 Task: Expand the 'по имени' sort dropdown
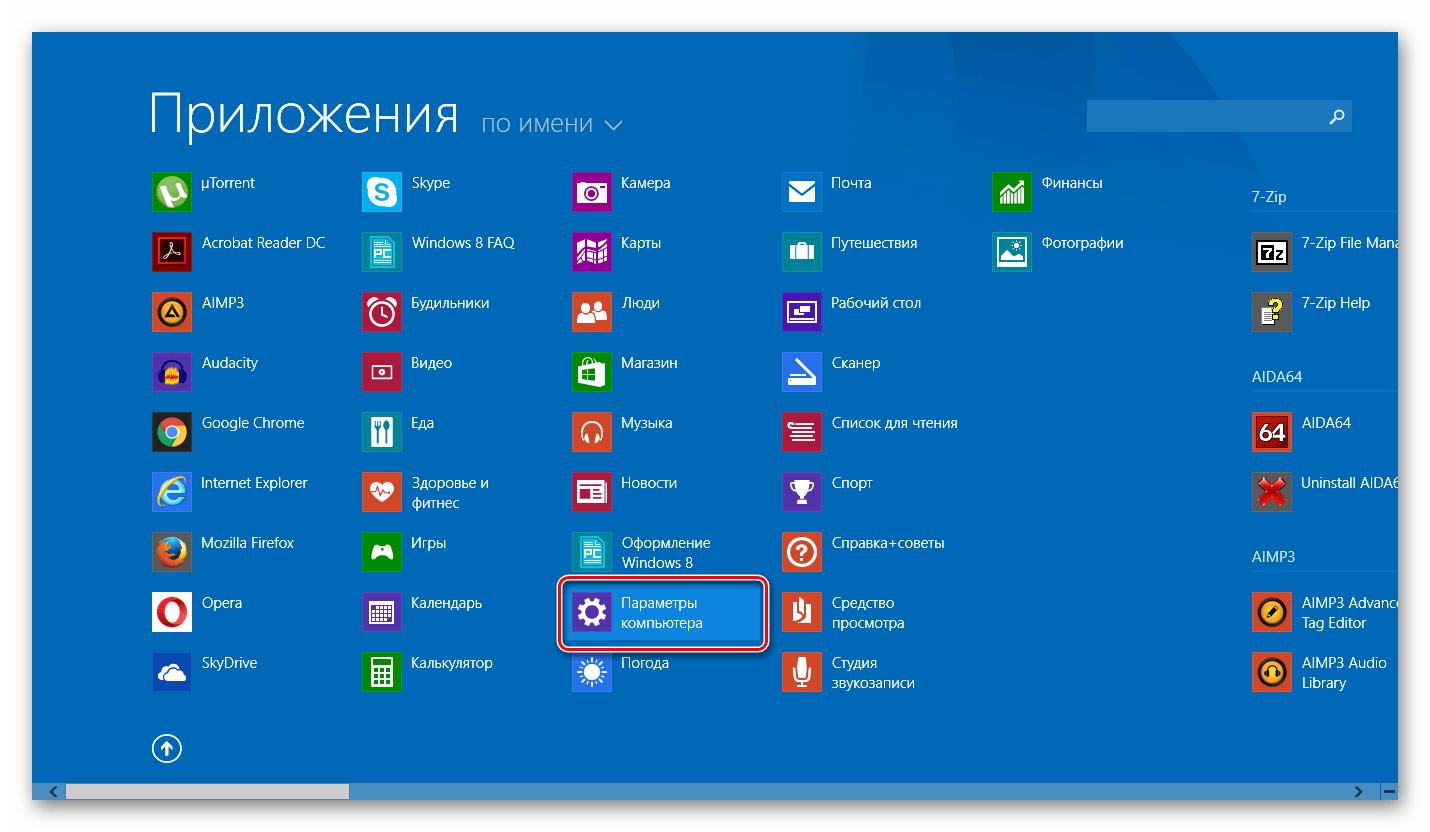551,125
